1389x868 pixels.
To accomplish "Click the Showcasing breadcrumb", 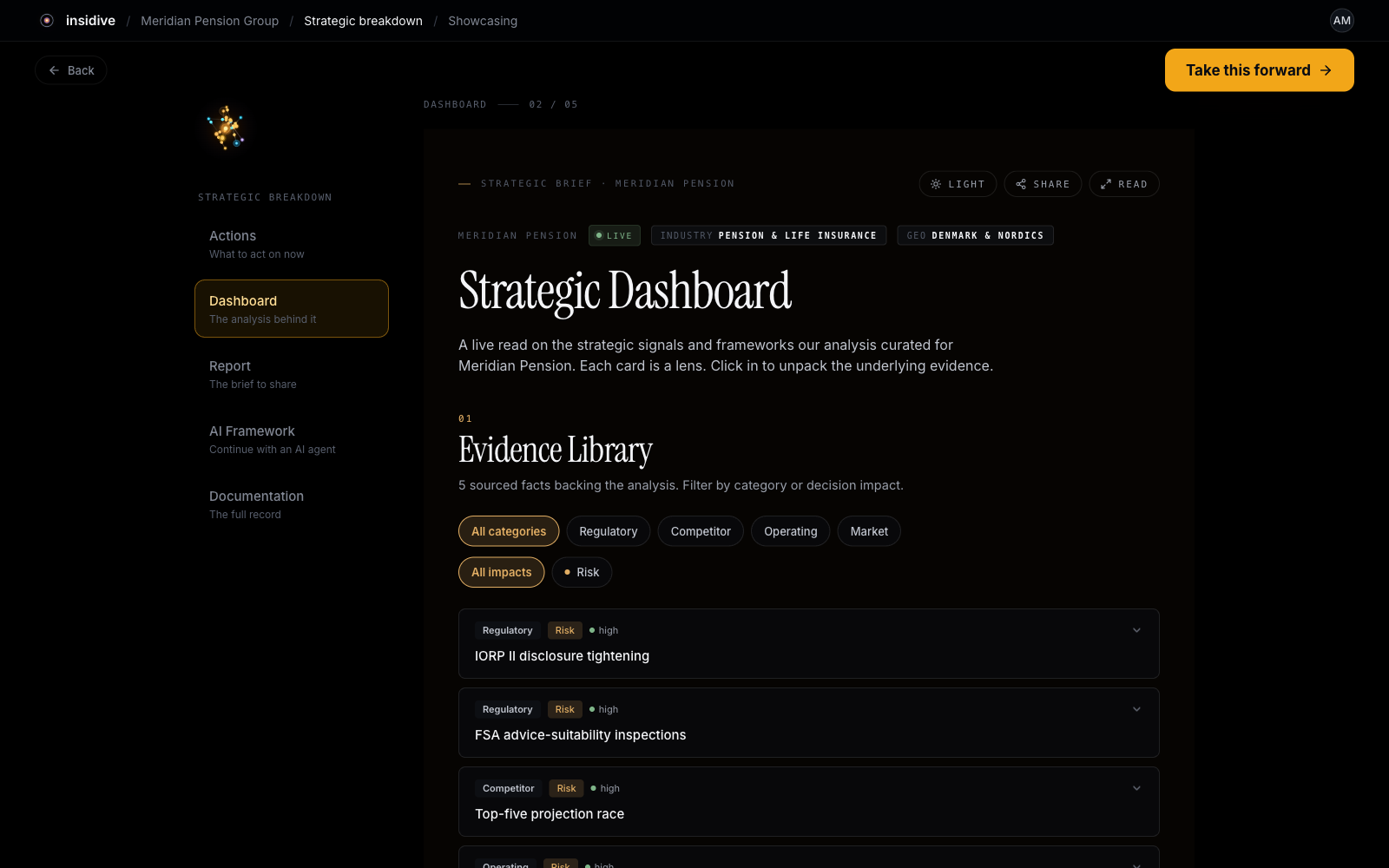I will point(483,21).
